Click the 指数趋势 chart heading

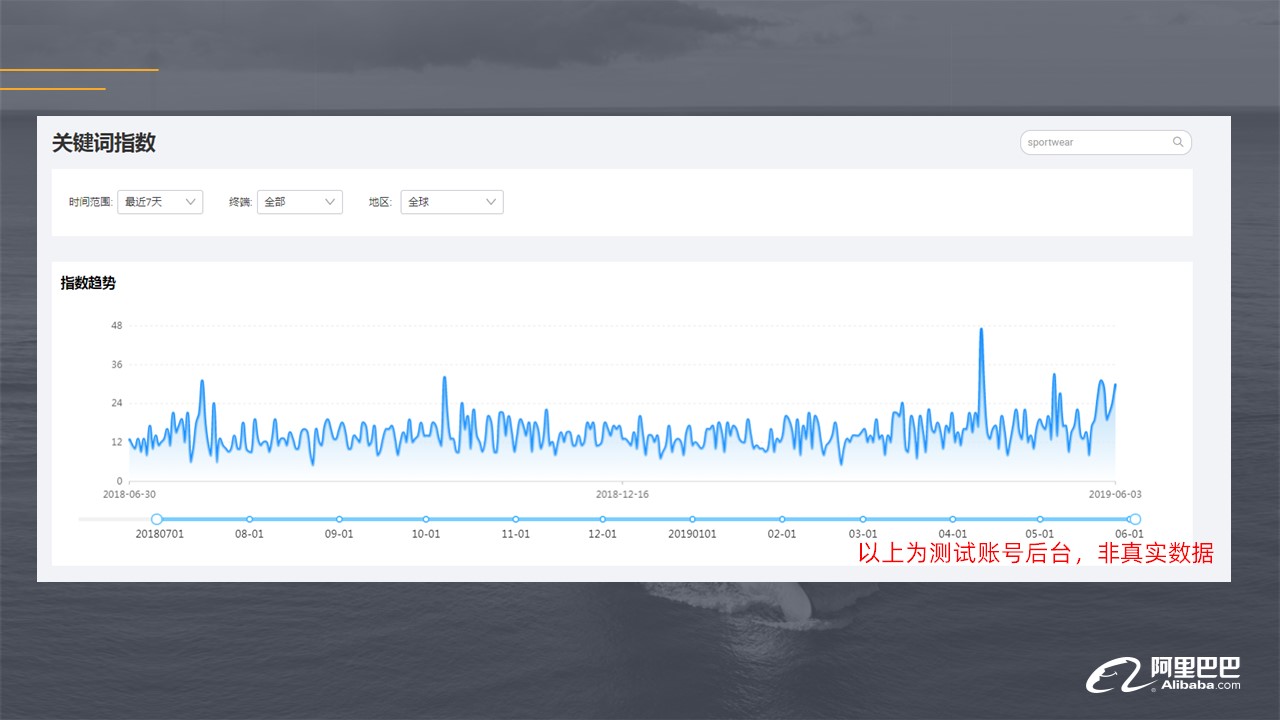(88, 283)
